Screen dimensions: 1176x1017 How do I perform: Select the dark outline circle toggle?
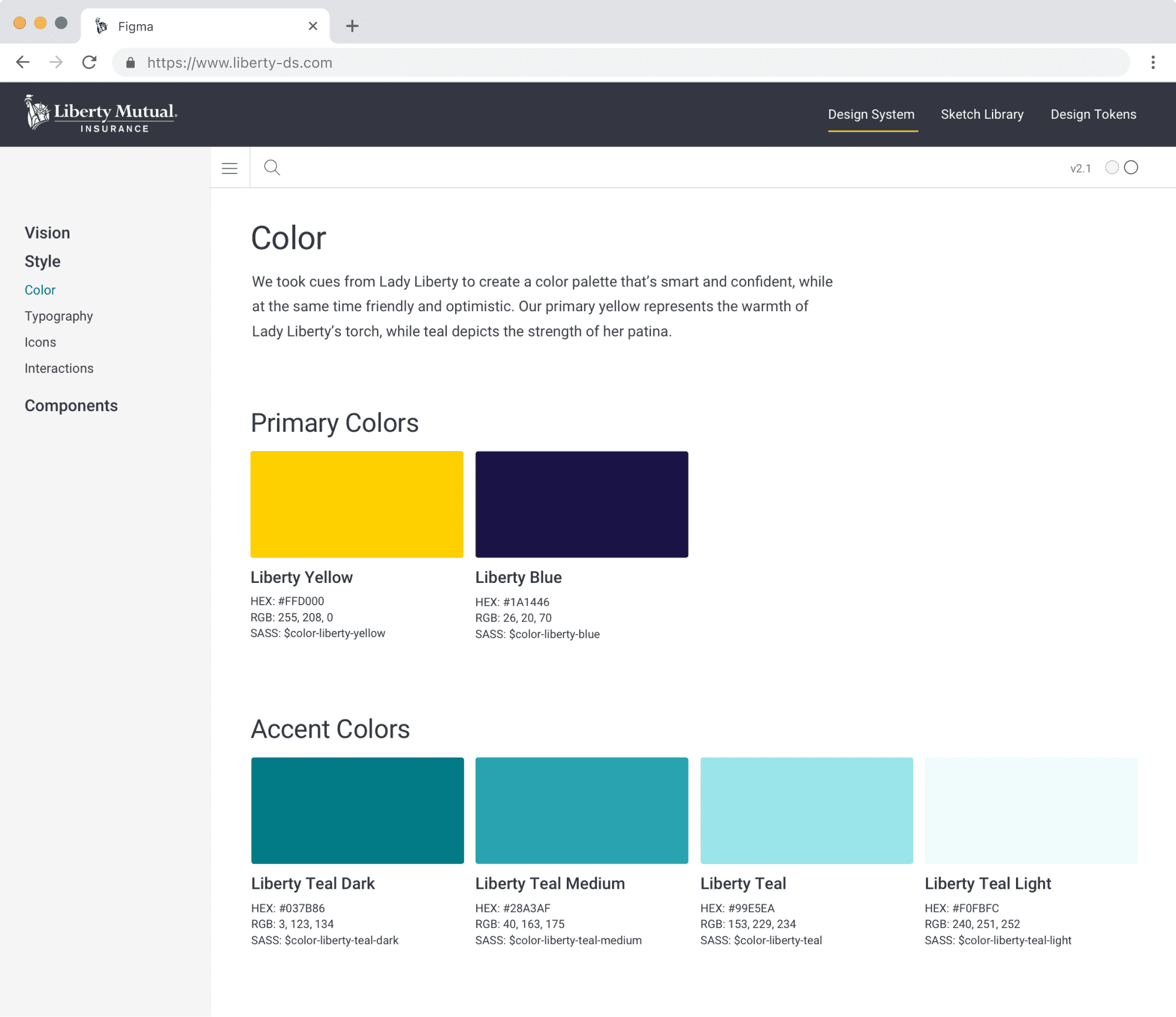pos(1131,168)
